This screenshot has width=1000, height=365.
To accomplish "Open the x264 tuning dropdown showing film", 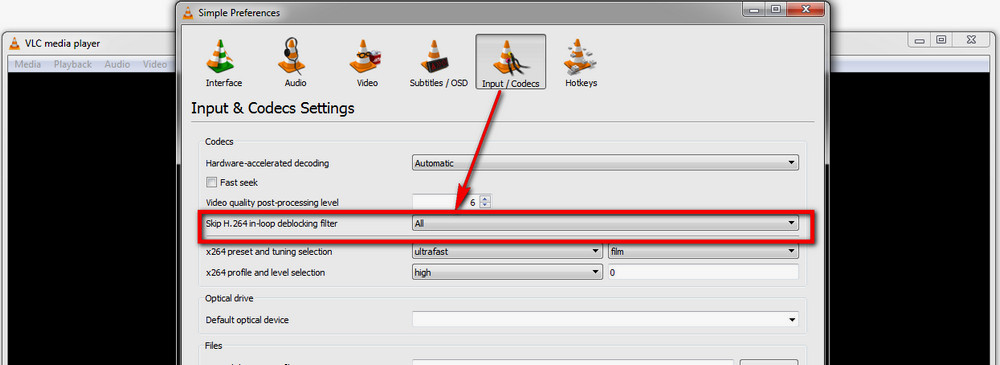I will tap(703, 251).
